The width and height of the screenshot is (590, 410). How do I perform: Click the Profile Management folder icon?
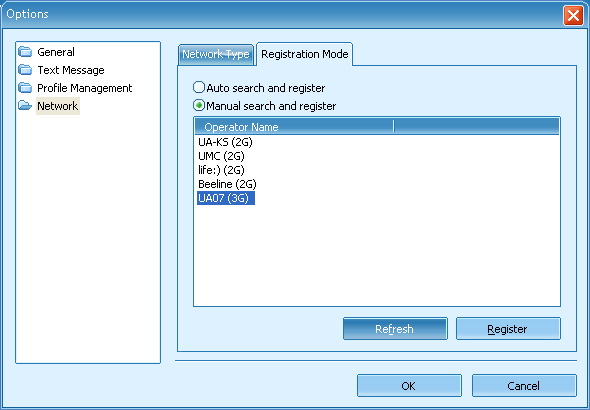25,88
